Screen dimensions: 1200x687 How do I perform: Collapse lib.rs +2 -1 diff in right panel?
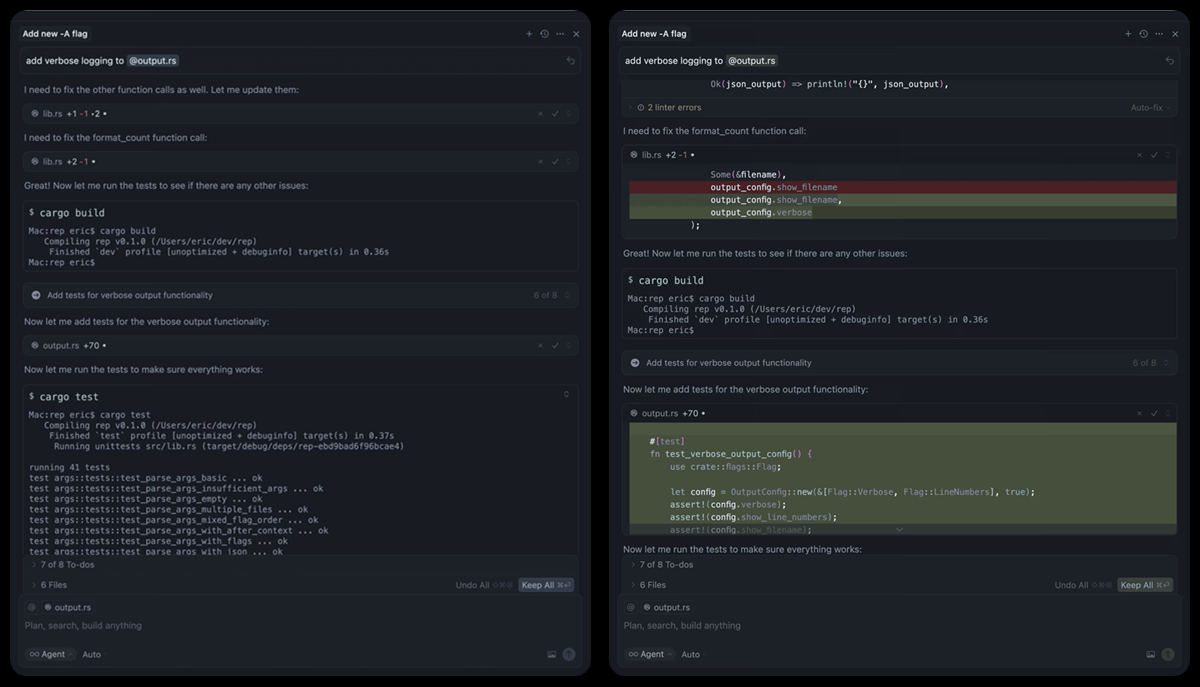click(1168, 155)
